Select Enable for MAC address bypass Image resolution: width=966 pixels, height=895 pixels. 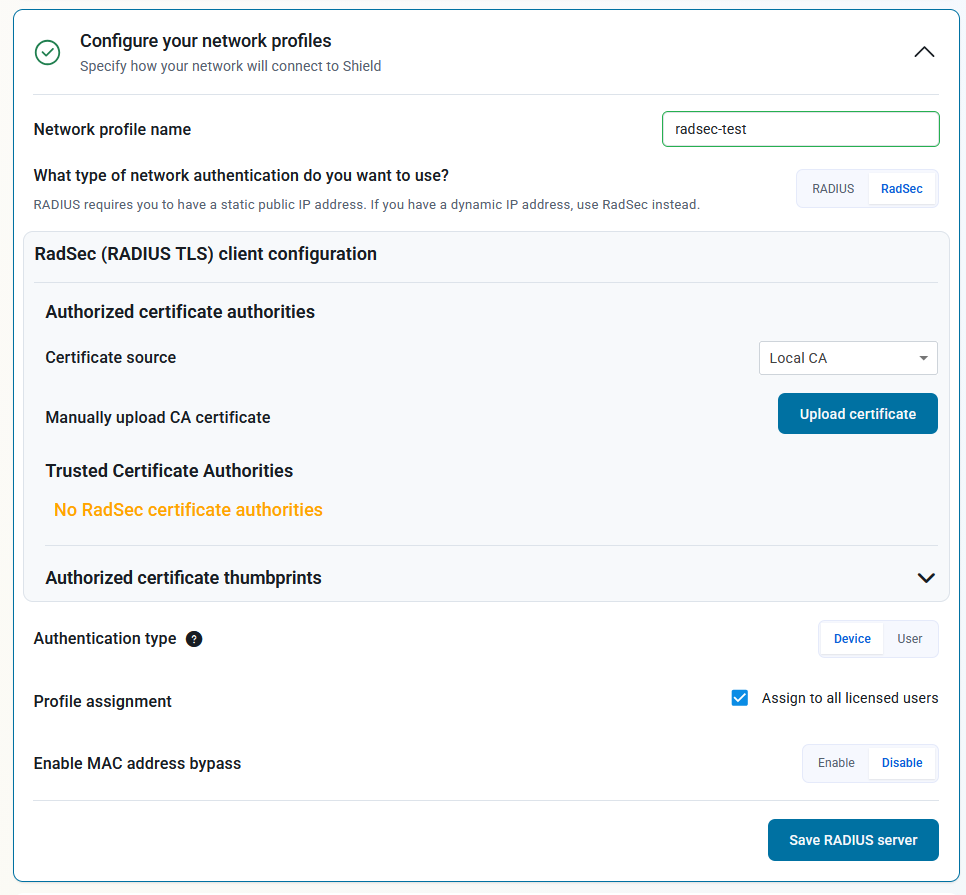(836, 763)
